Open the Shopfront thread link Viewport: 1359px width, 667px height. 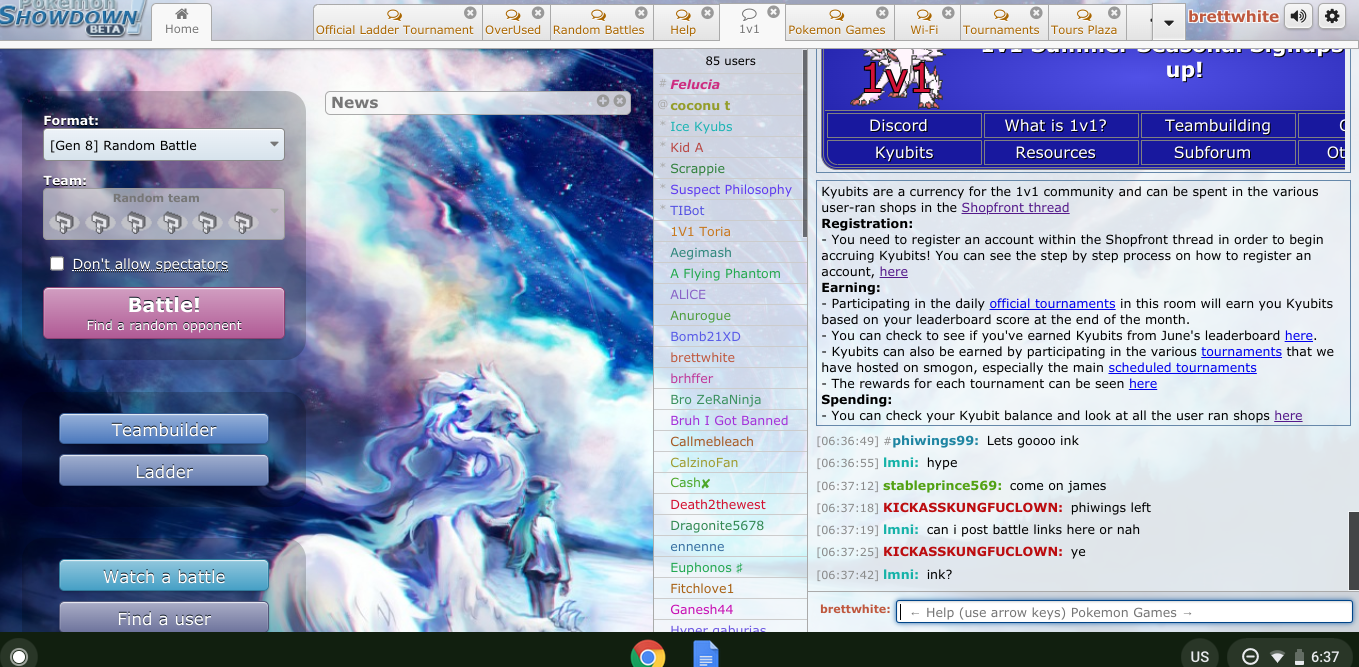coord(1015,208)
